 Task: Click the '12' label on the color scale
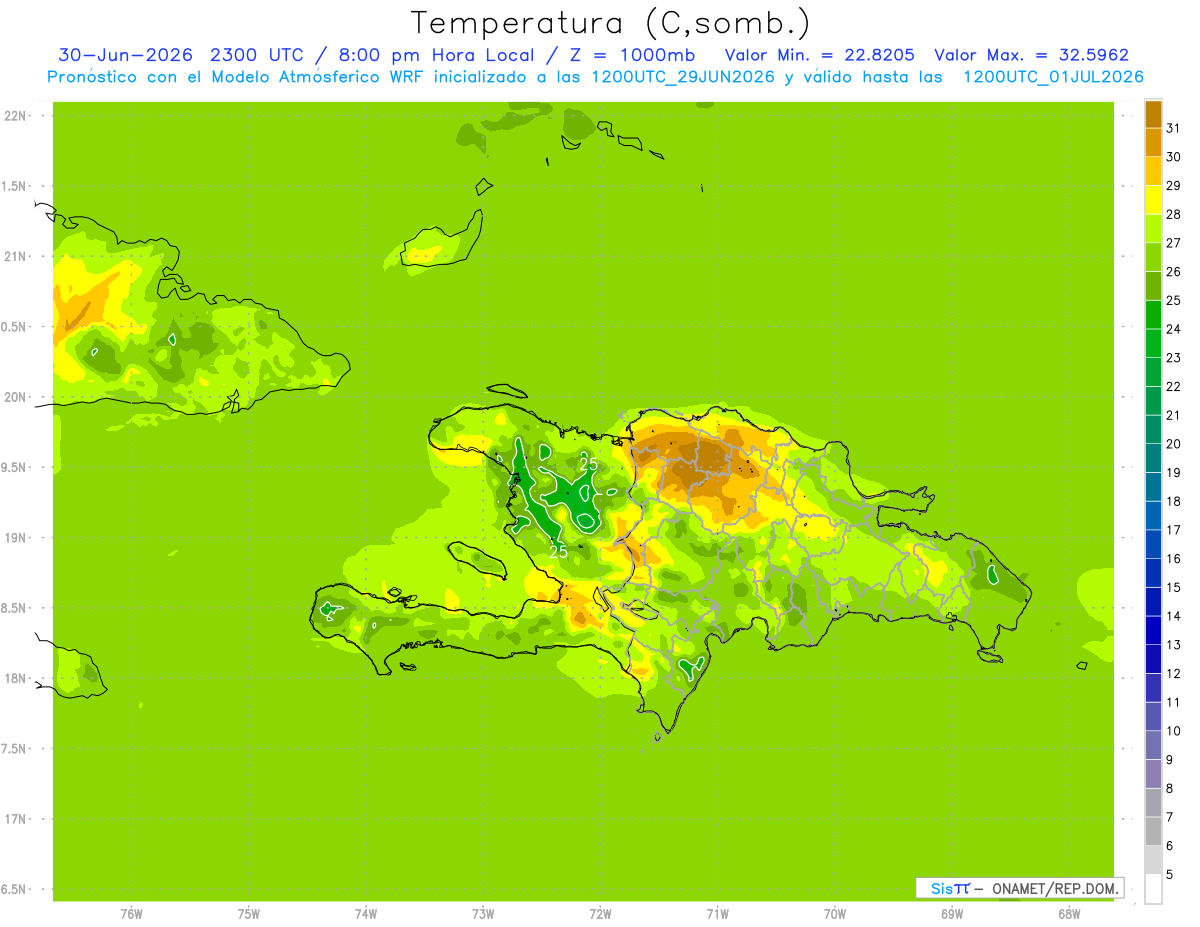tap(1174, 673)
